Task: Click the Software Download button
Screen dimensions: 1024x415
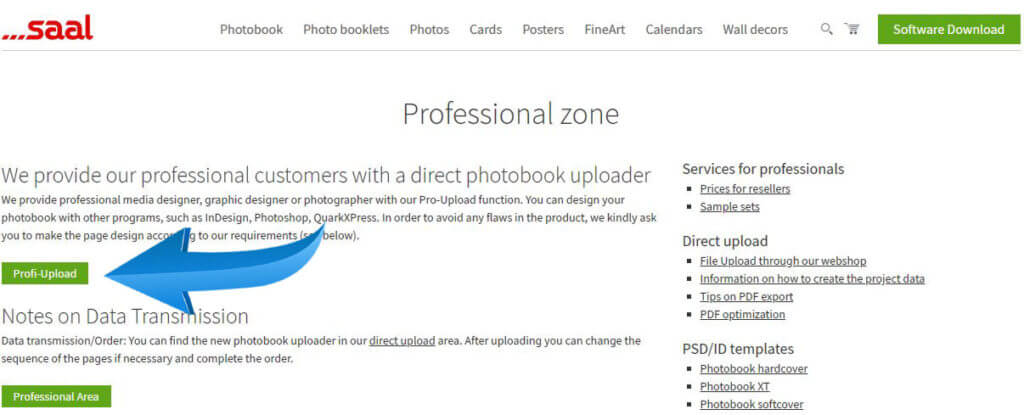Action: pos(949,29)
